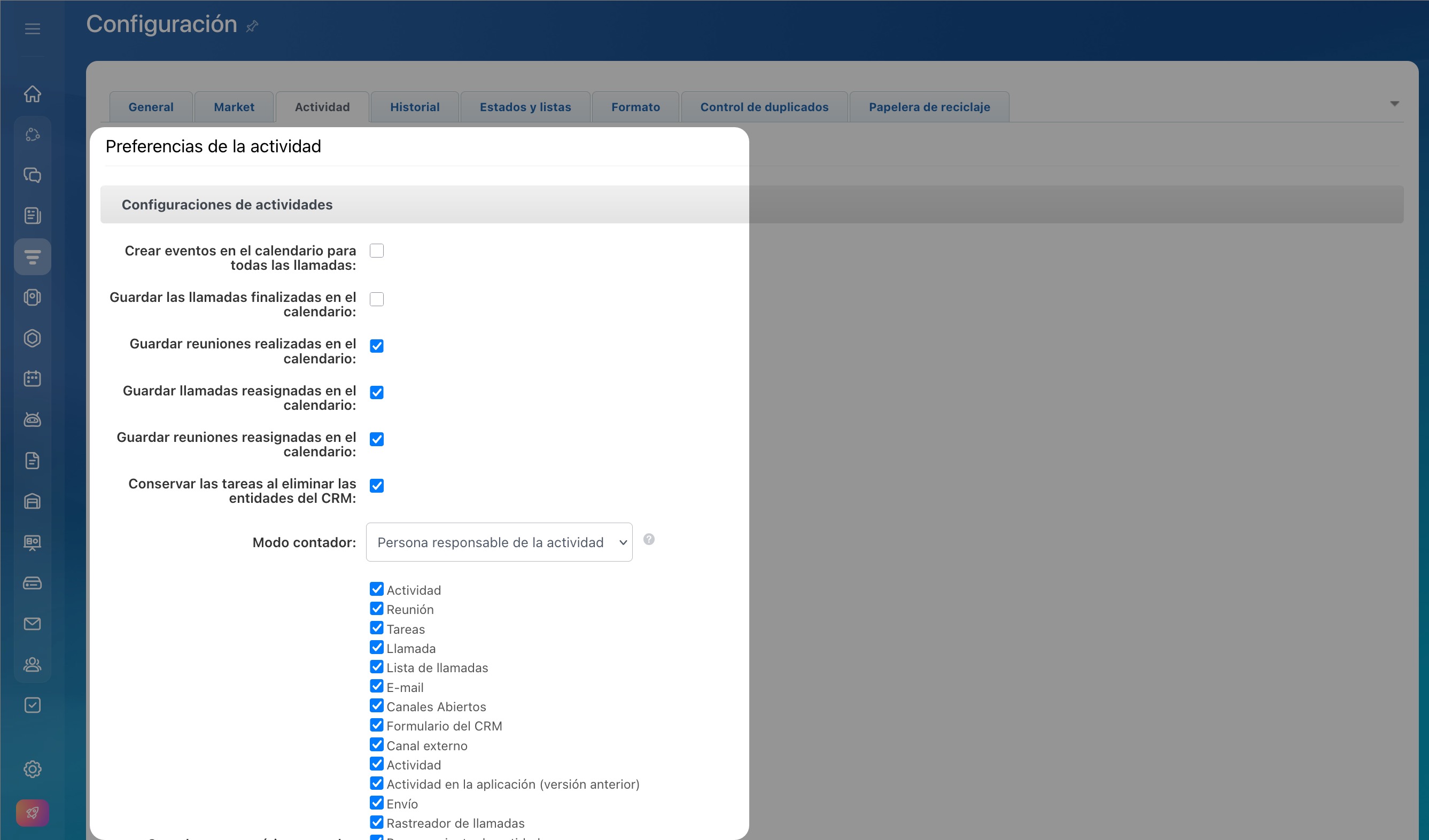Pin the Configuración page title
This screenshot has width=1429, height=840.
[x=252, y=26]
